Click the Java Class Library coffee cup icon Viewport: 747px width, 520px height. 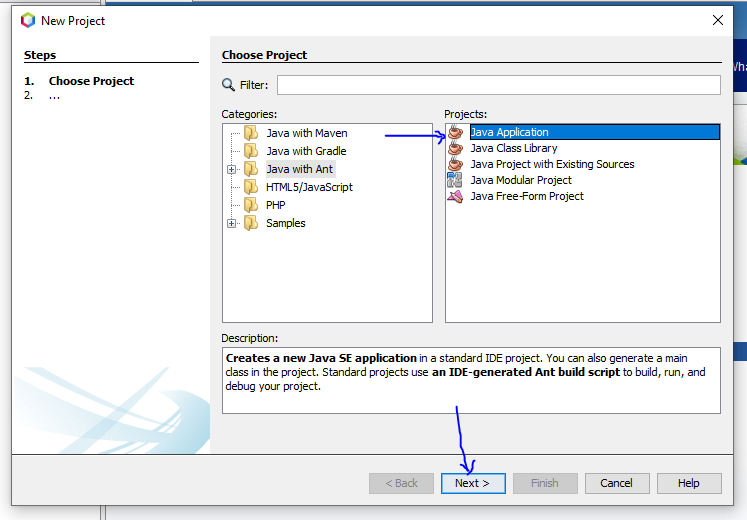click(x=455, y=148)
